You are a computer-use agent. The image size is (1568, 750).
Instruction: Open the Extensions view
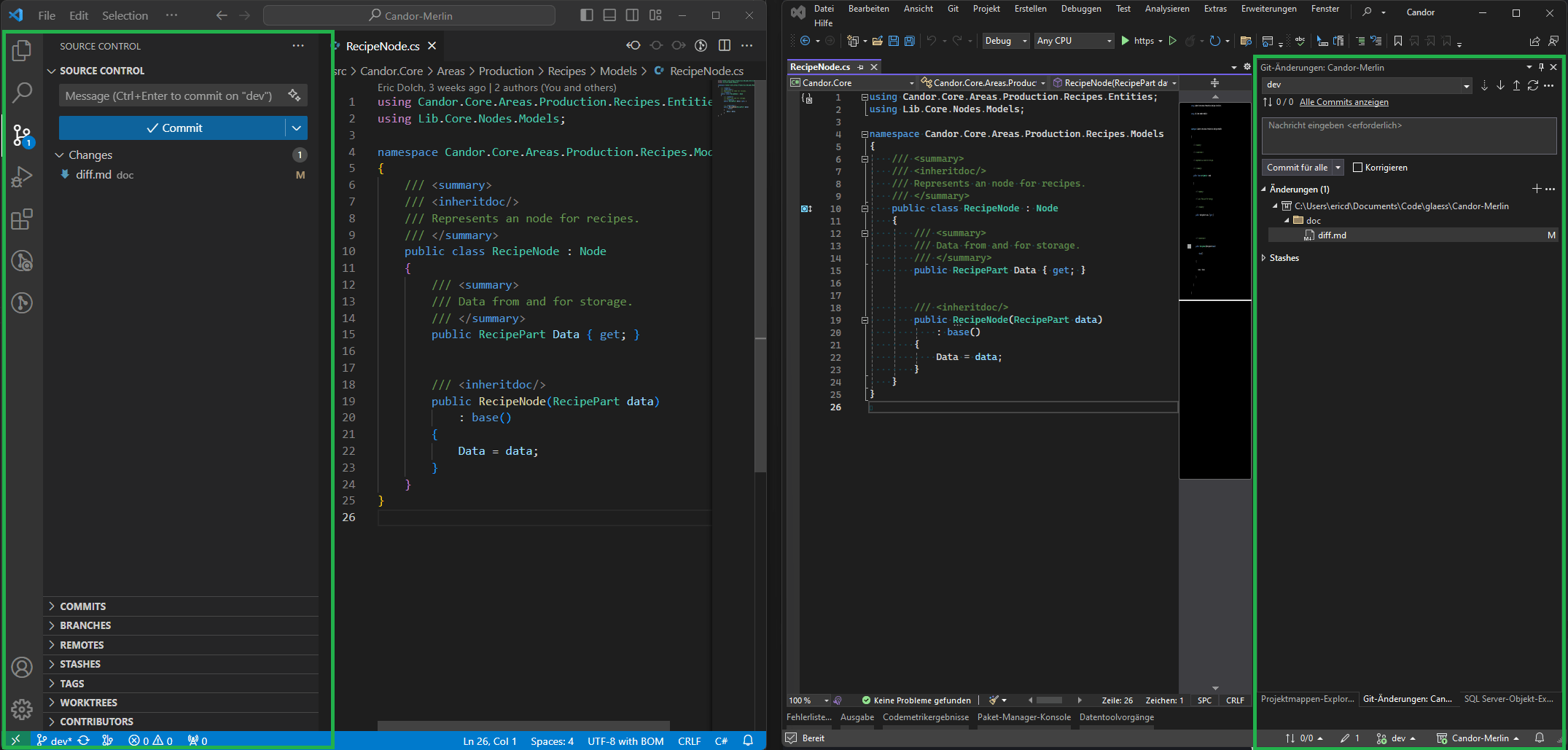click(22, 219)
